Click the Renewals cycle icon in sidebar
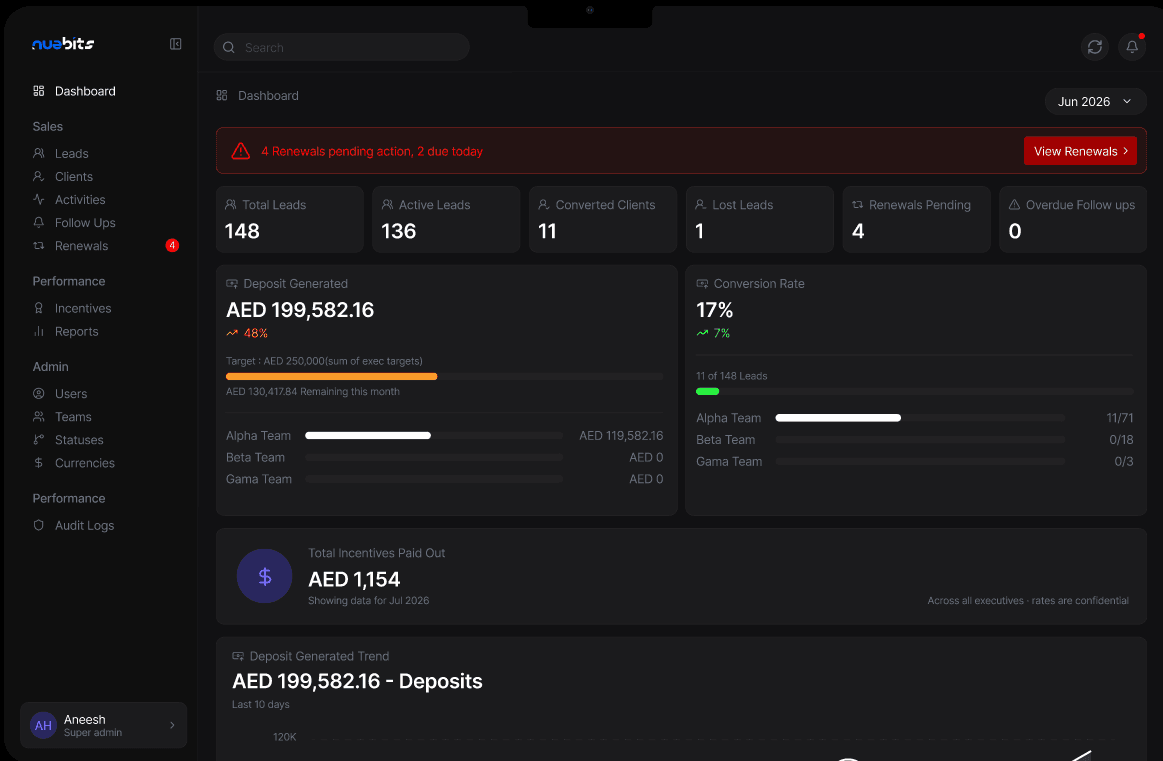Screen dimensions: 1163x761 39,246
